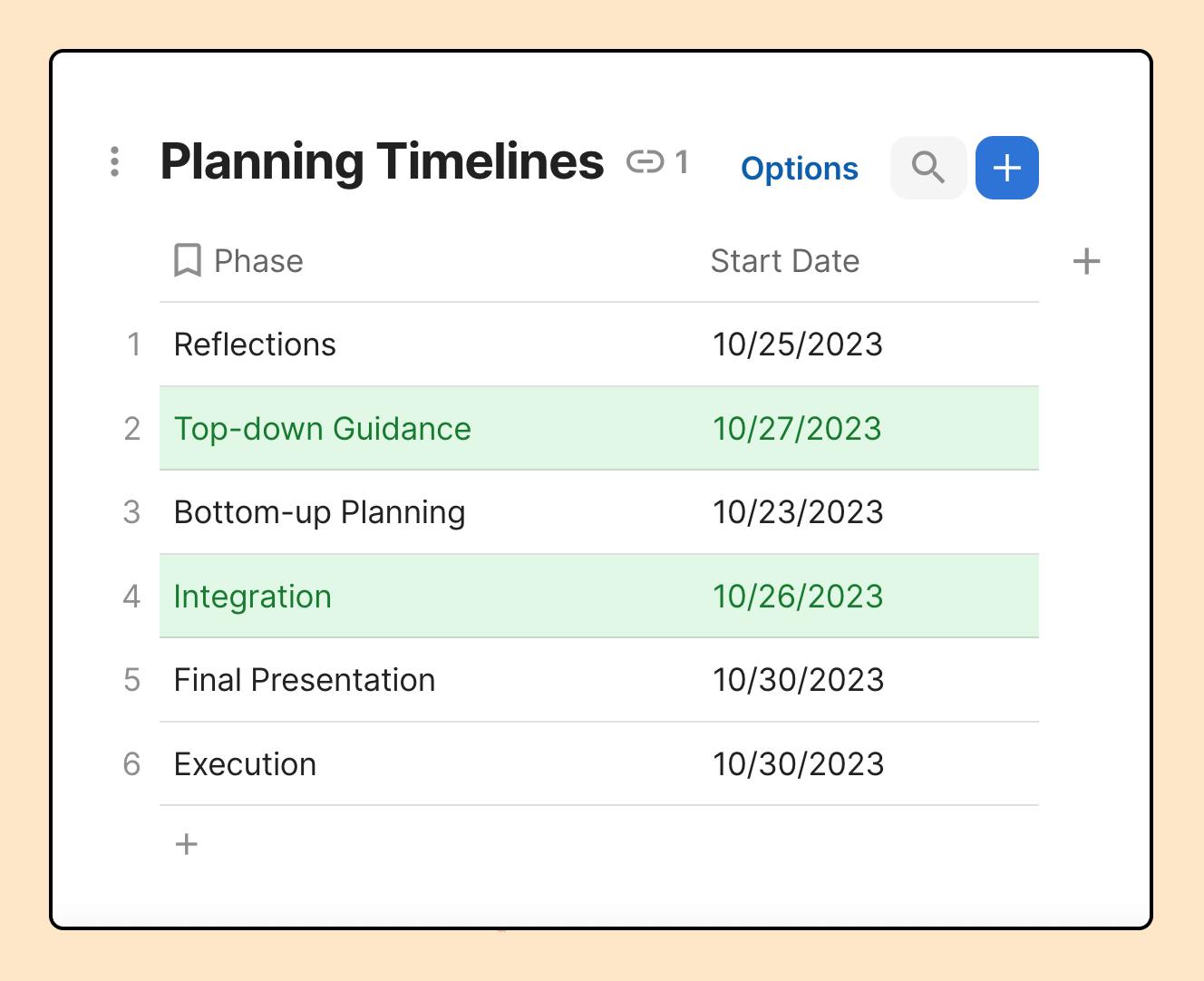Click the Planning Timelines table title
Image resolution: width=1204 pixels, height=981 pixels.
click(x=382, y=161)
